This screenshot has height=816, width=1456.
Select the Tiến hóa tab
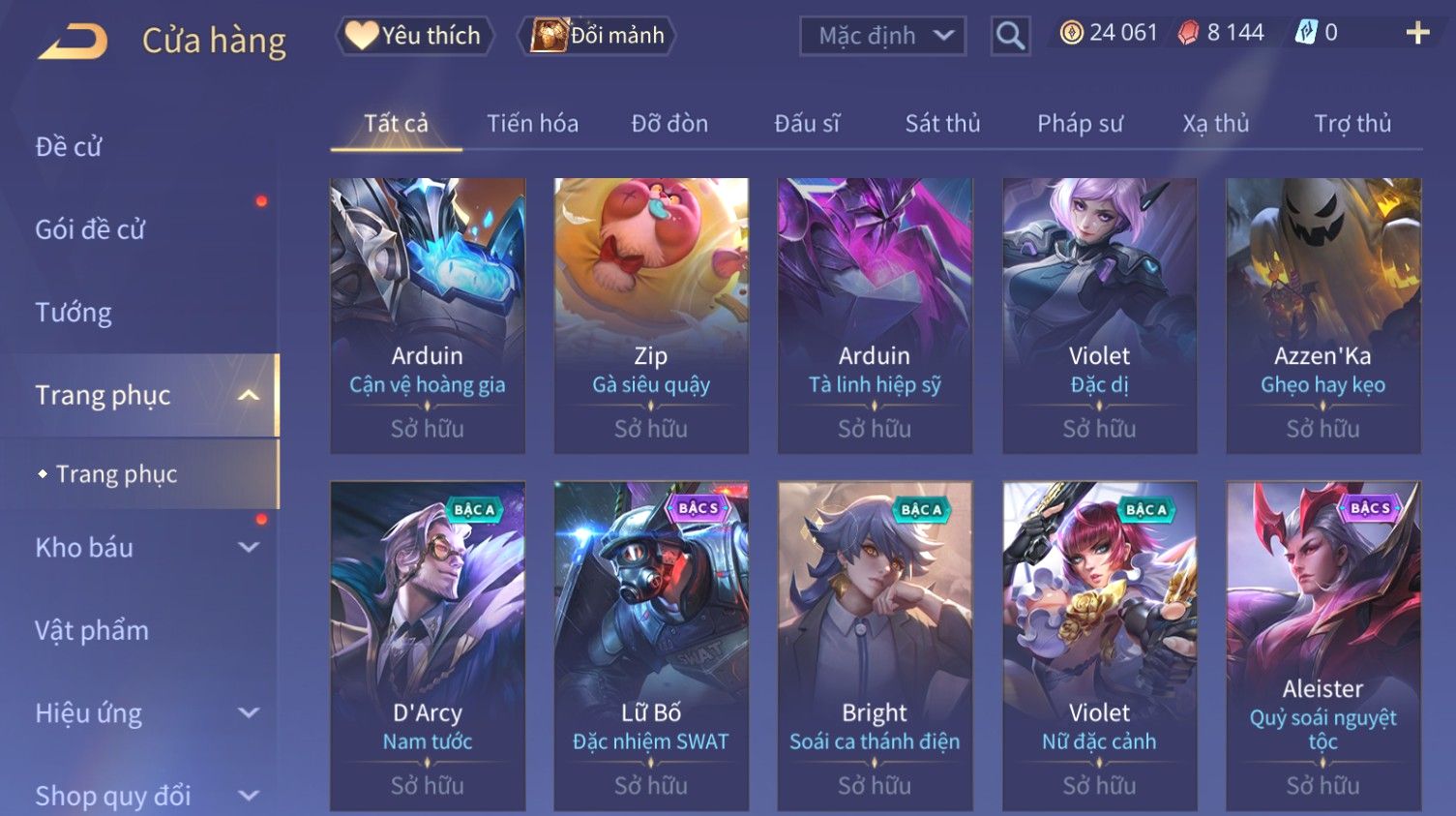[532, 123]
